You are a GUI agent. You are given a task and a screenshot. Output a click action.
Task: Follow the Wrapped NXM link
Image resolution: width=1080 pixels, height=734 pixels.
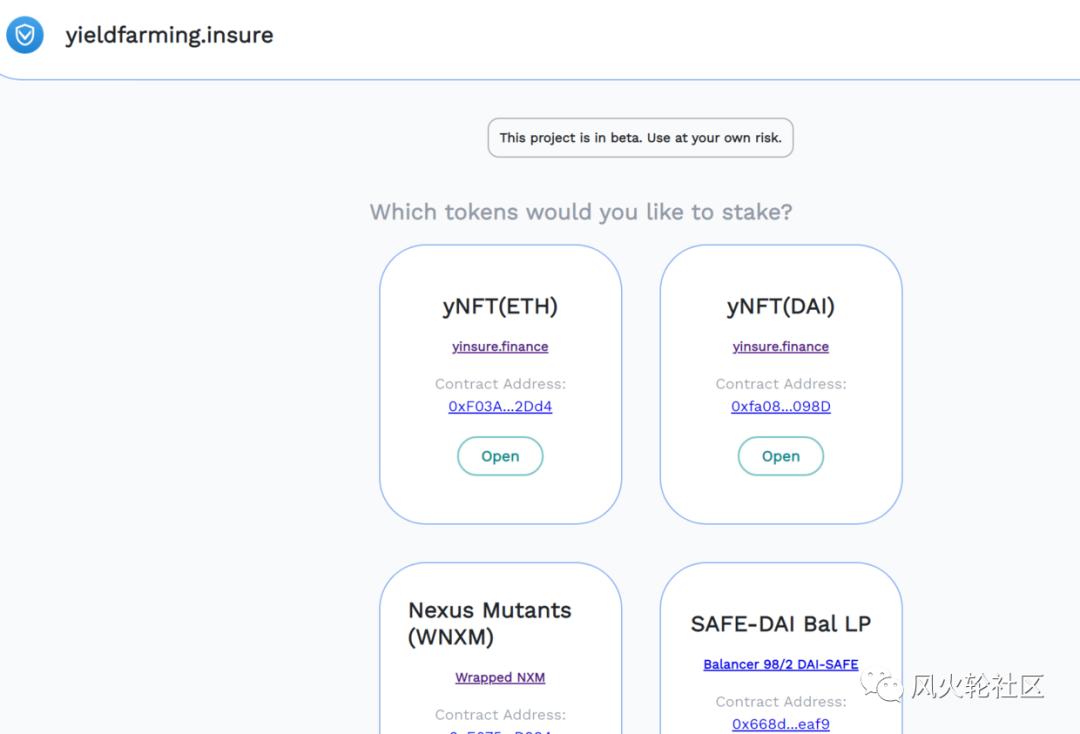tap(500, 678)
